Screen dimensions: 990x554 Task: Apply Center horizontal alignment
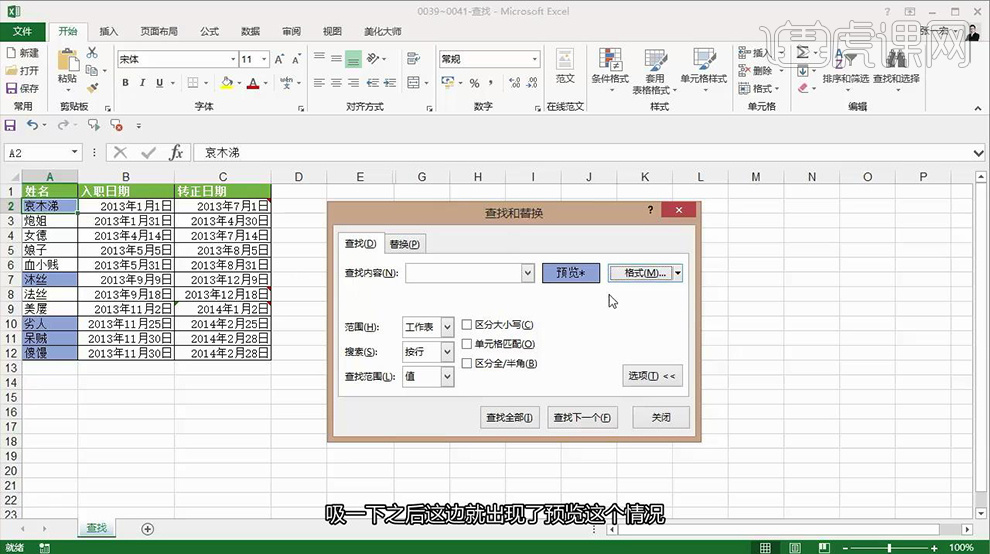click(336, 83)
